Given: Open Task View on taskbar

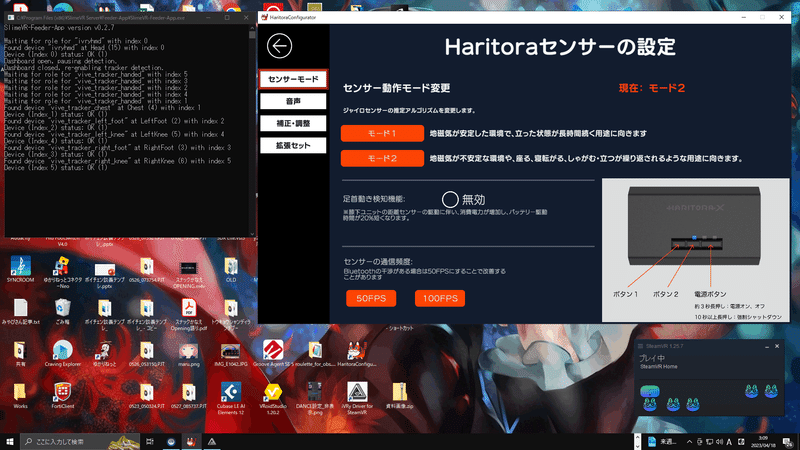Looking at the screenshot, I should [149, 441].
